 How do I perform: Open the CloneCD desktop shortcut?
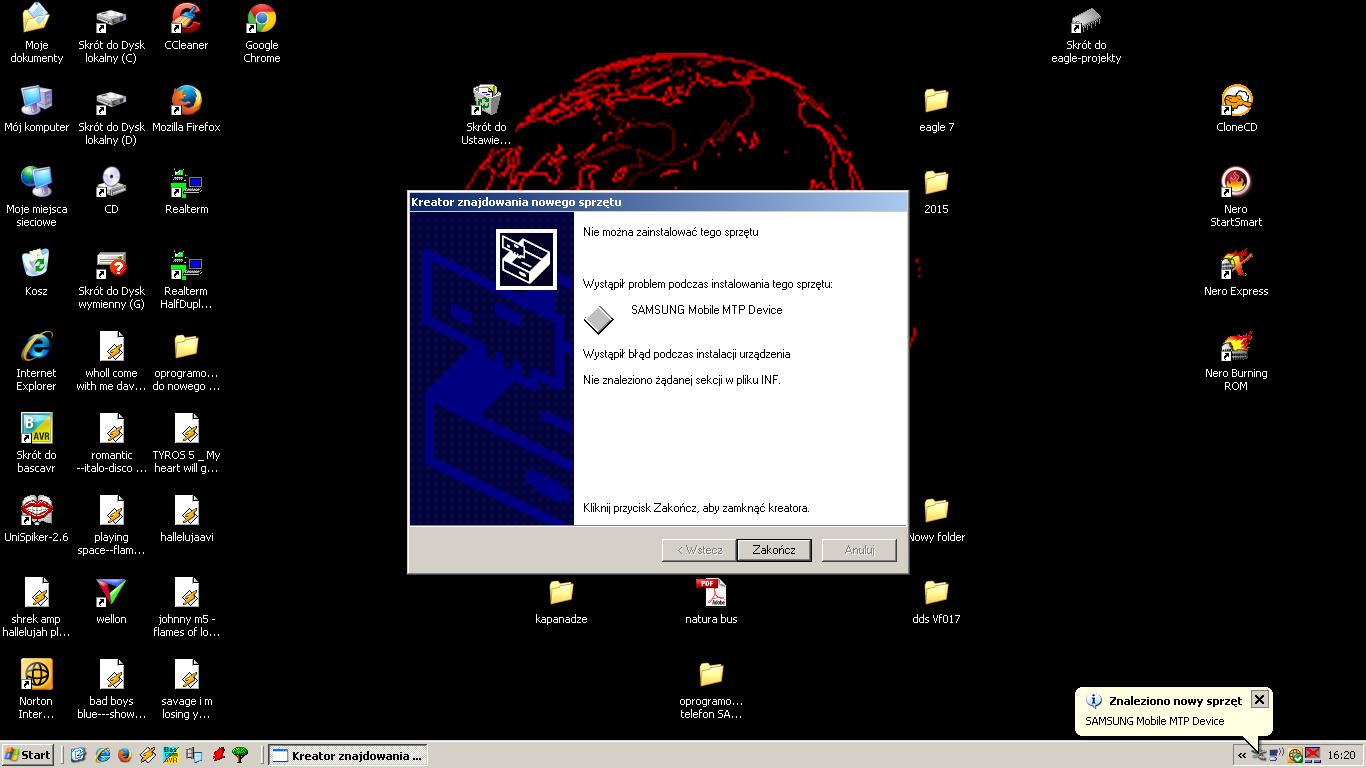pyautogui.click(x=1237, y=109)
